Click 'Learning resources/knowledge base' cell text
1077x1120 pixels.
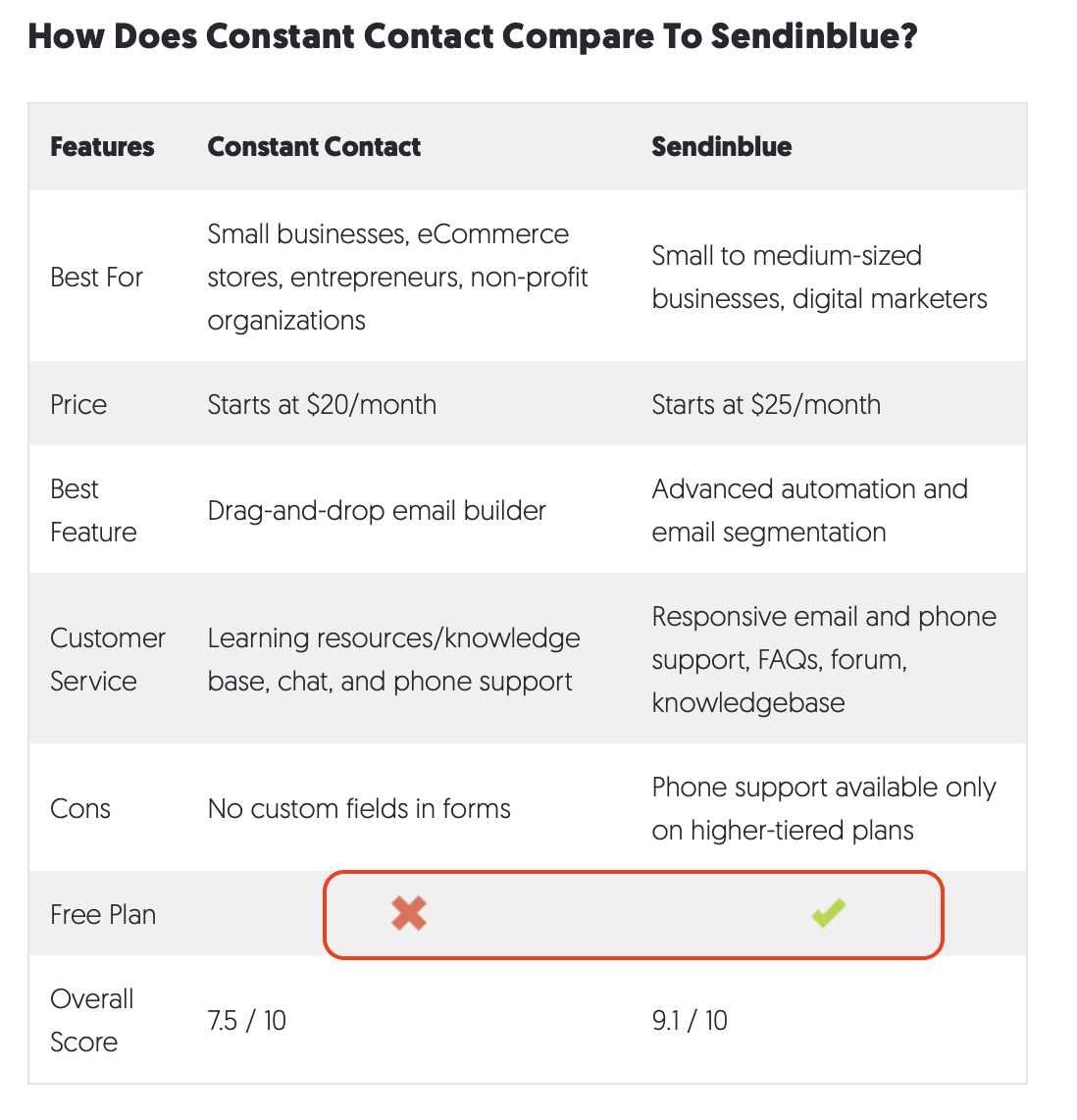393,659
